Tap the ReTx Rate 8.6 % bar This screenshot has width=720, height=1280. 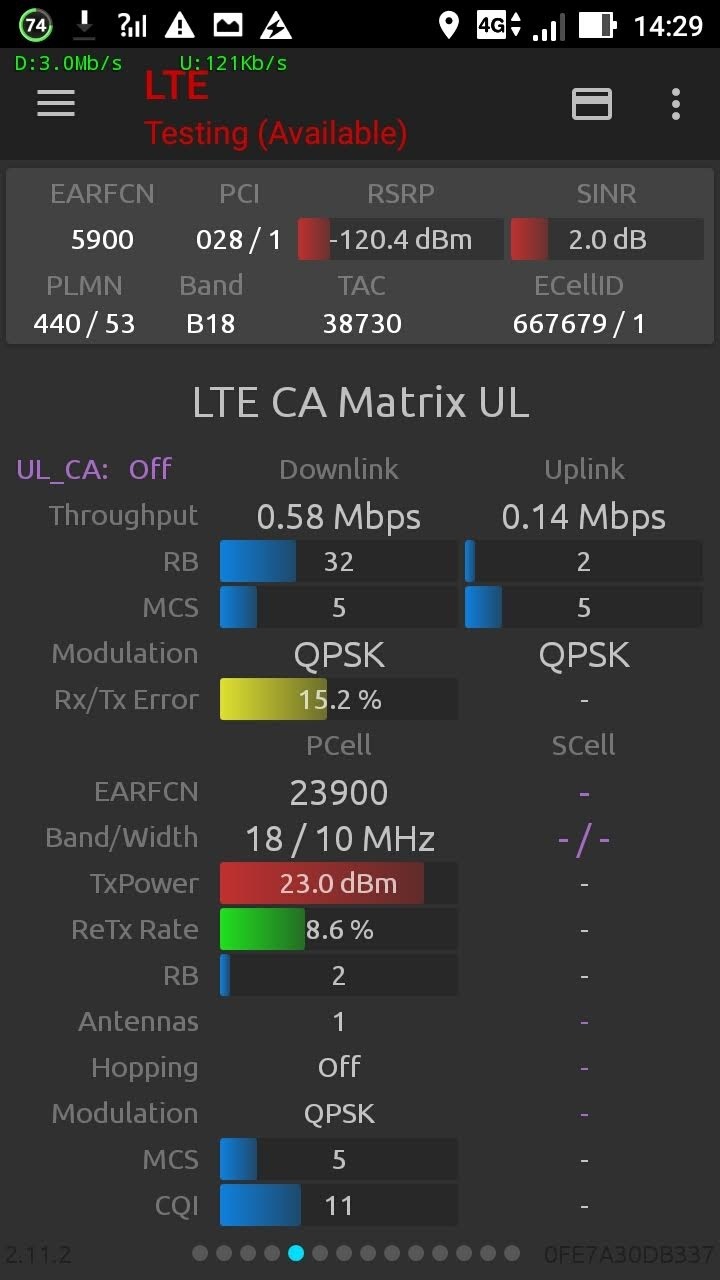coord(339,930)
